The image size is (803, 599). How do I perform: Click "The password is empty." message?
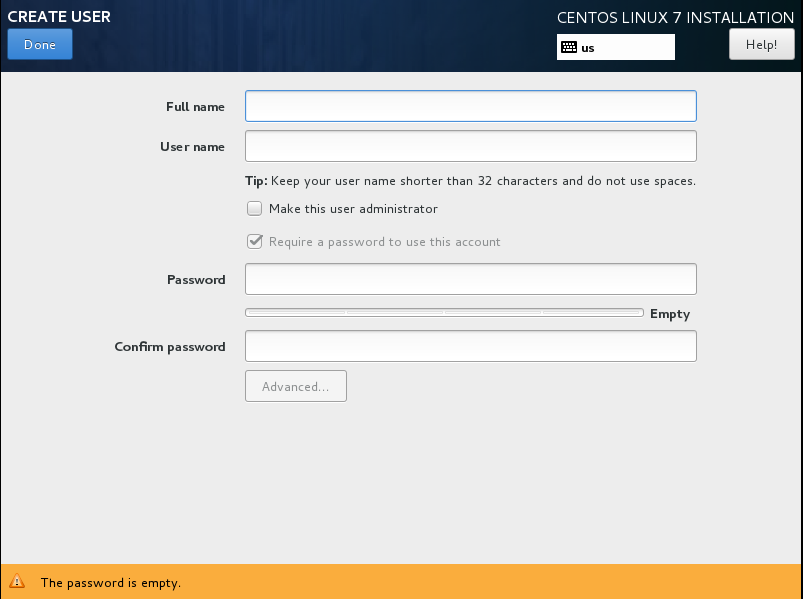111,583
